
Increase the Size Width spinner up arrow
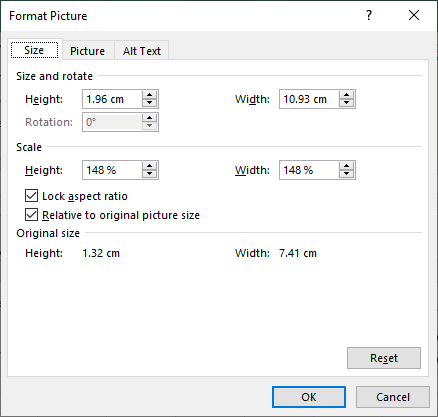(x=346, y=95)
